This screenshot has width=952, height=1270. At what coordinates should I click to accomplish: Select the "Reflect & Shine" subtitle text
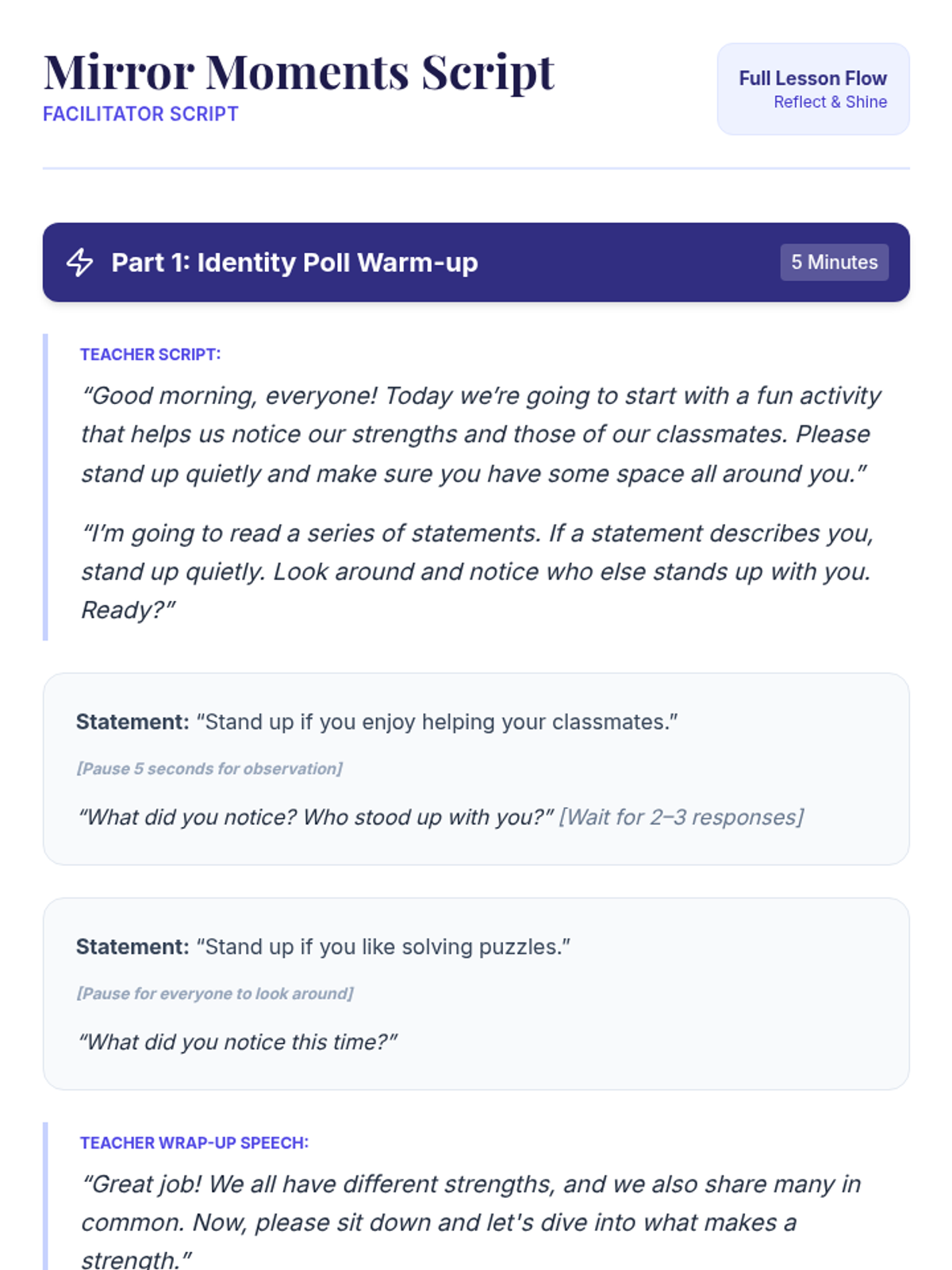(x=830, y=102)
